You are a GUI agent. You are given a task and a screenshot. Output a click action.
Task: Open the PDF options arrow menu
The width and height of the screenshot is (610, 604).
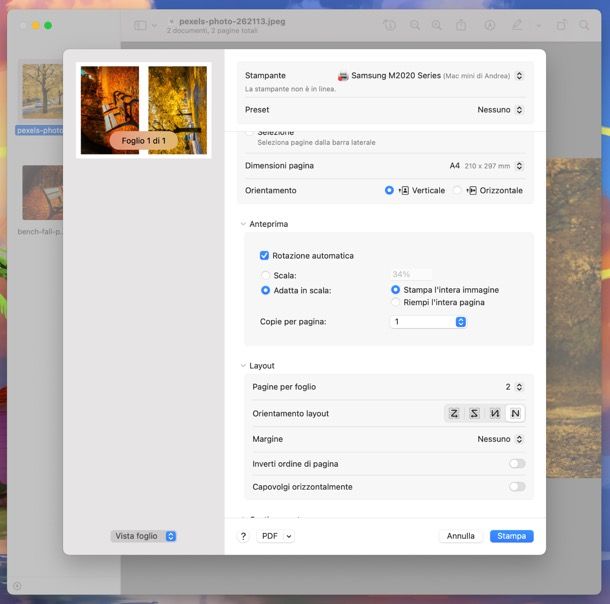click(x=289, y=536)
